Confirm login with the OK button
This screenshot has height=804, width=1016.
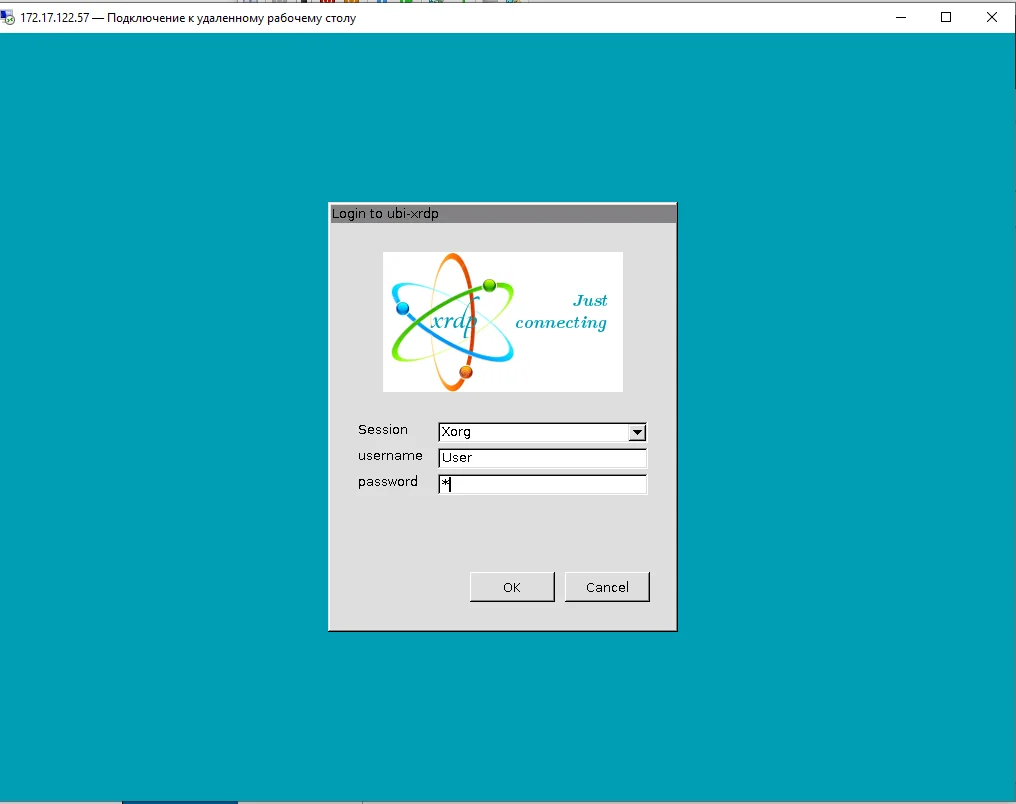[x=512, y=587]
